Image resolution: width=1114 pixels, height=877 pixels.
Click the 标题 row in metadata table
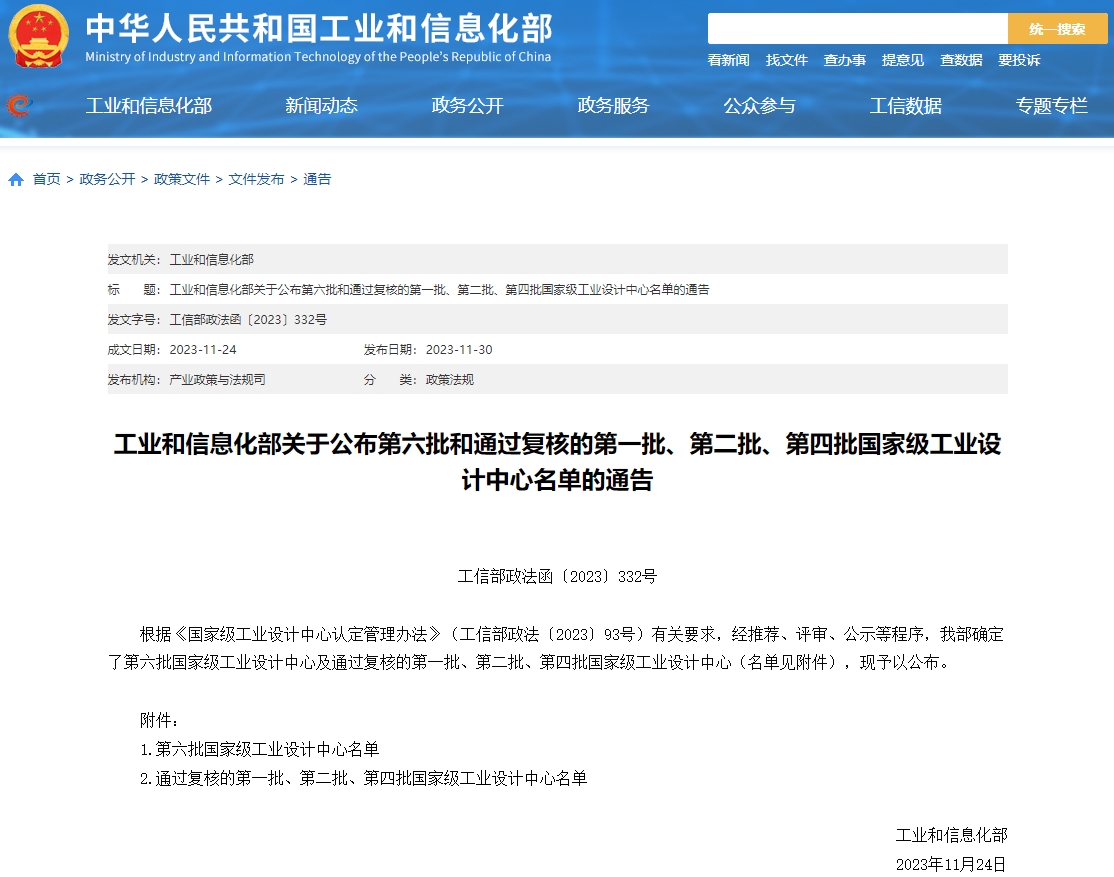[x=558, y=289]
